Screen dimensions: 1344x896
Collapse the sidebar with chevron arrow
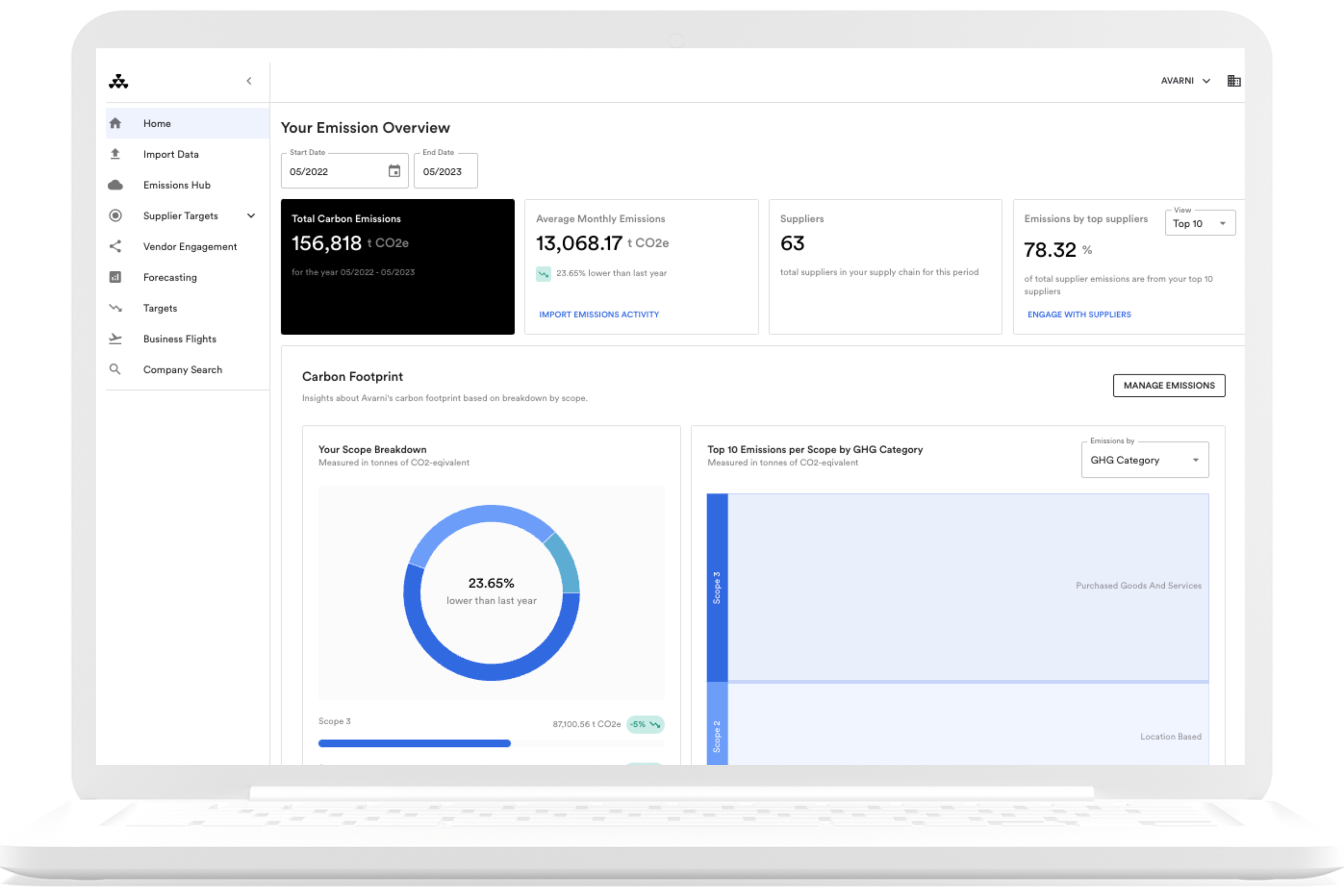tap(249, 81)
